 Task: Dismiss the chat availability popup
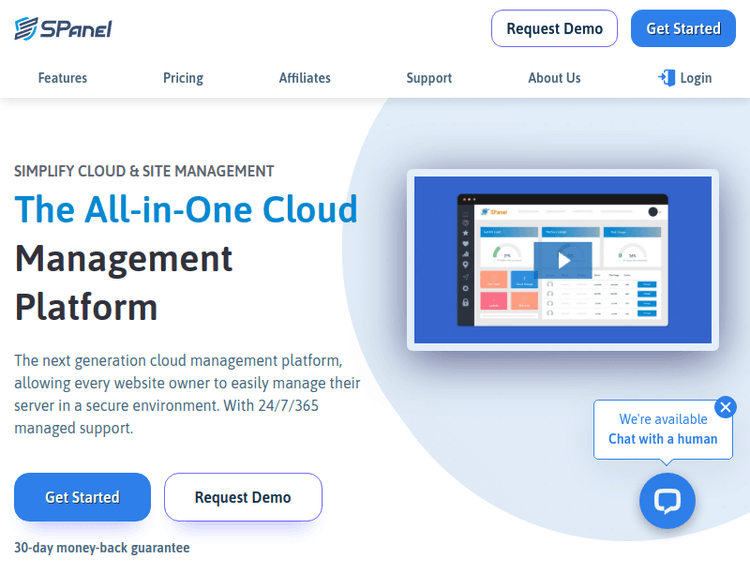point(726,406)
